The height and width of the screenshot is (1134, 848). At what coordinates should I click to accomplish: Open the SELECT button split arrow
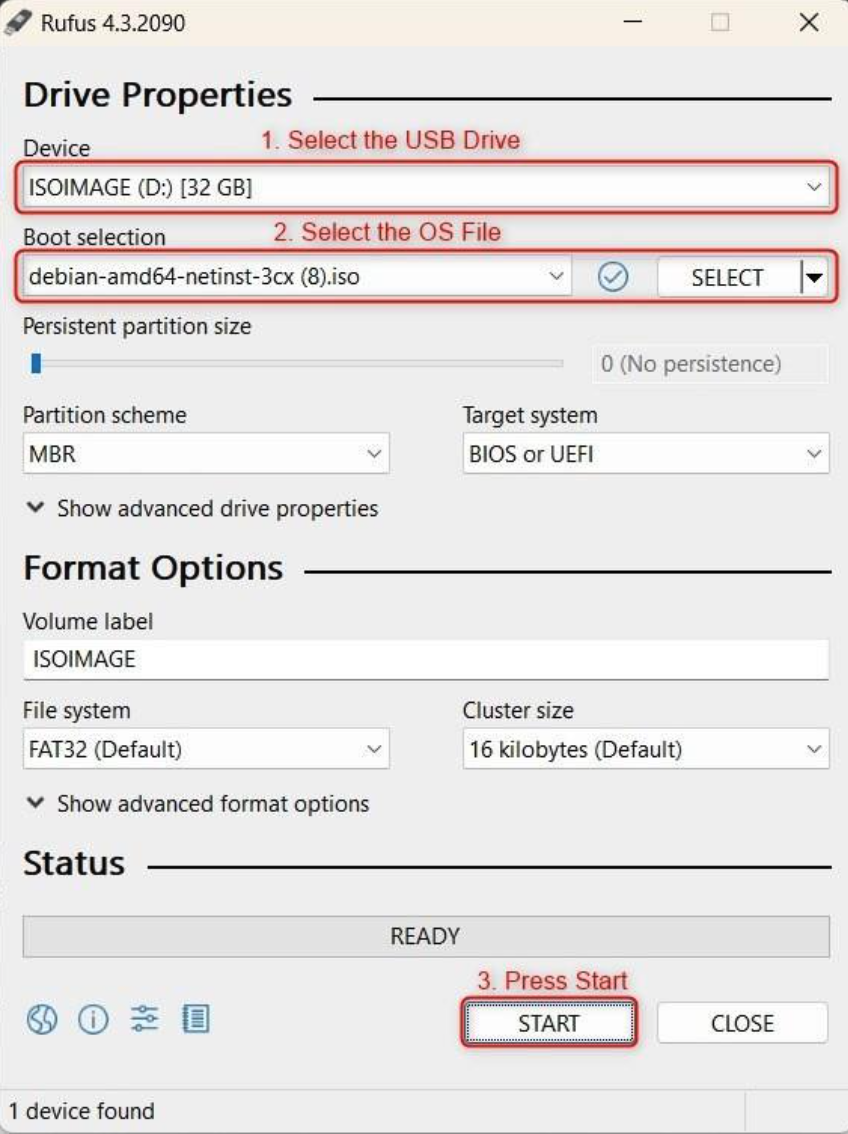tap(815, 279)
